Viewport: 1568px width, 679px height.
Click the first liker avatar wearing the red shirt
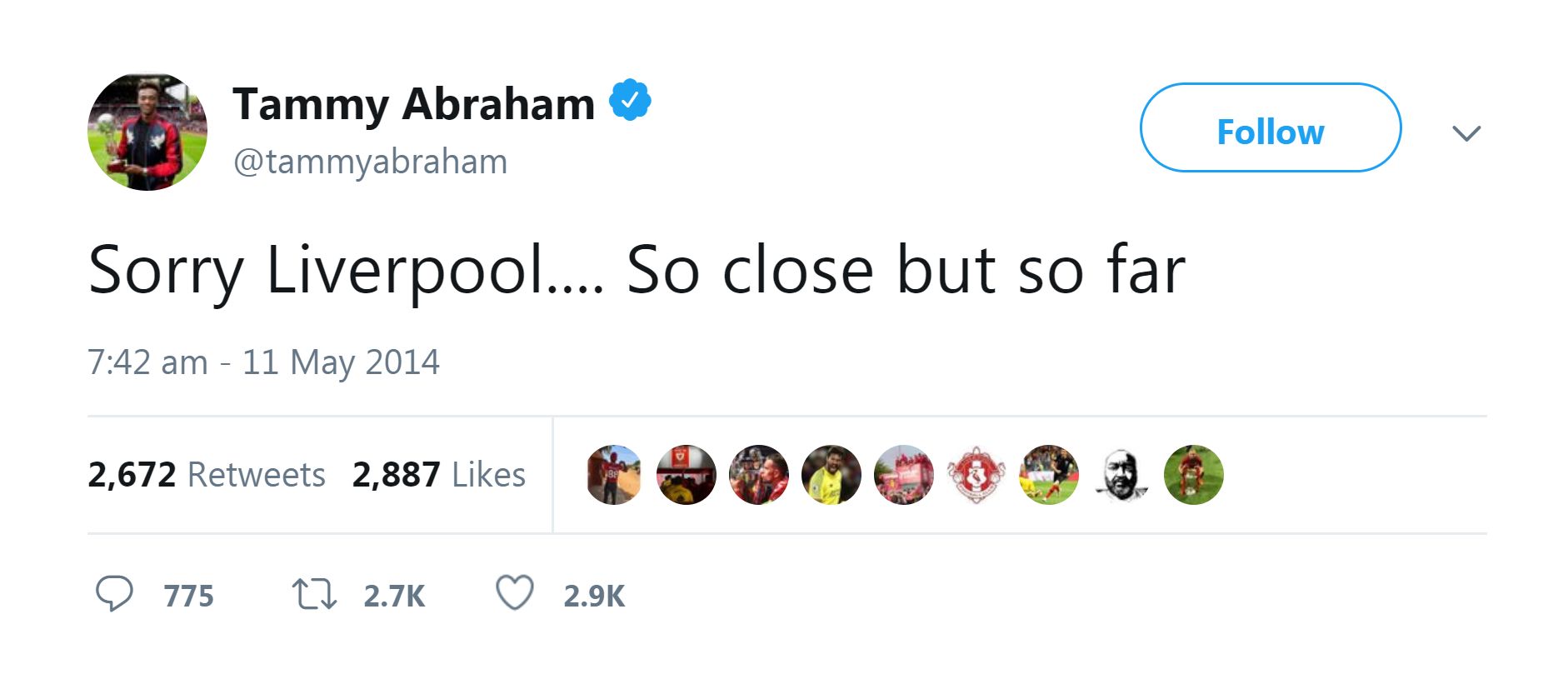click(x=614, y=474)
